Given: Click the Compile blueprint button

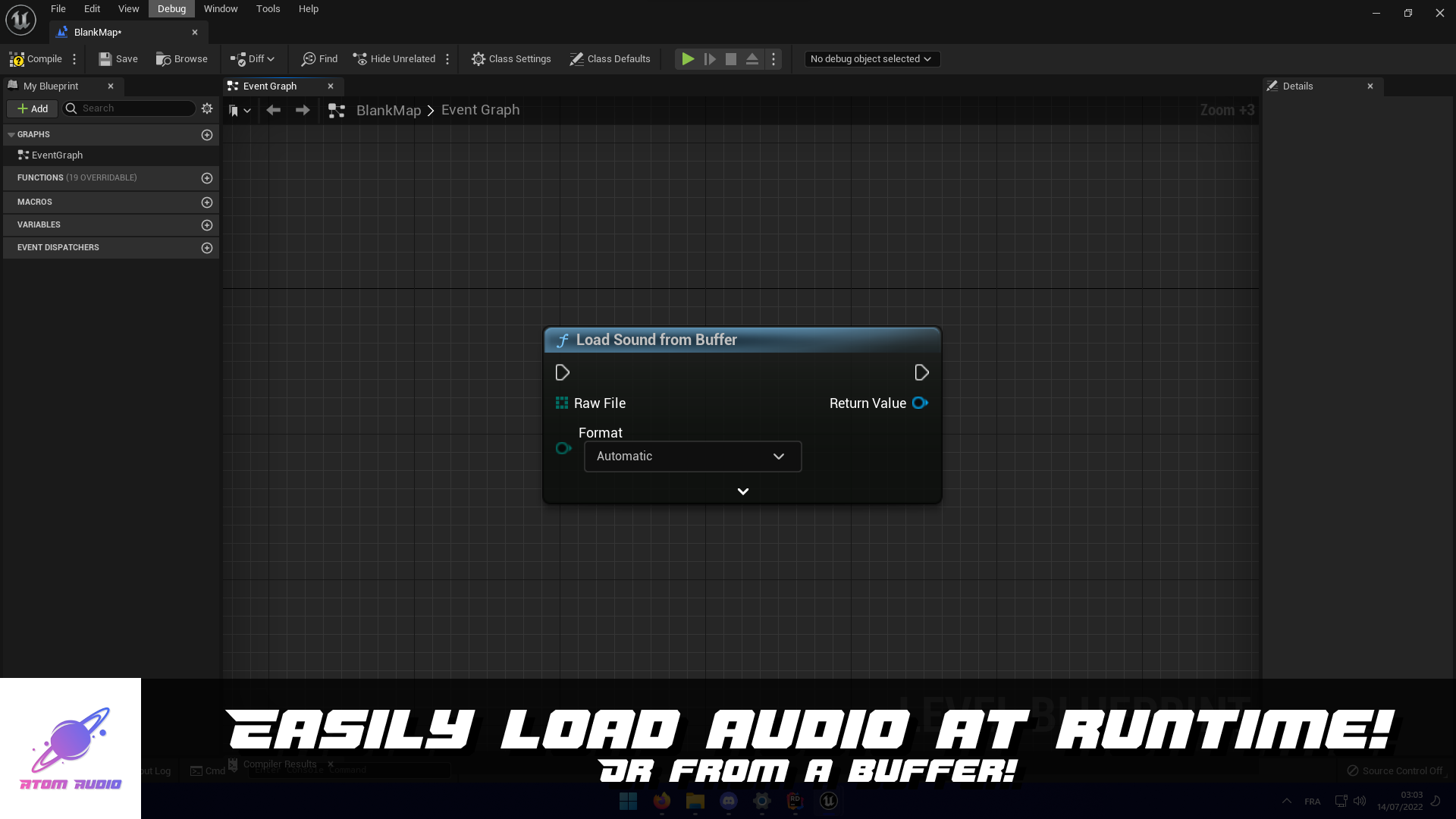Looking at the screenshot, I should click(36, 59).
